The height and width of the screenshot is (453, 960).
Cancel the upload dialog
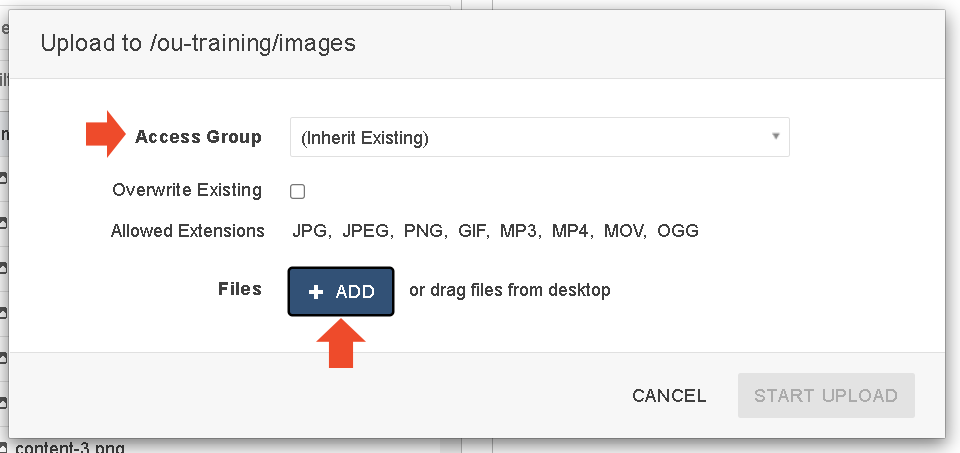click(x=669, y=396)
